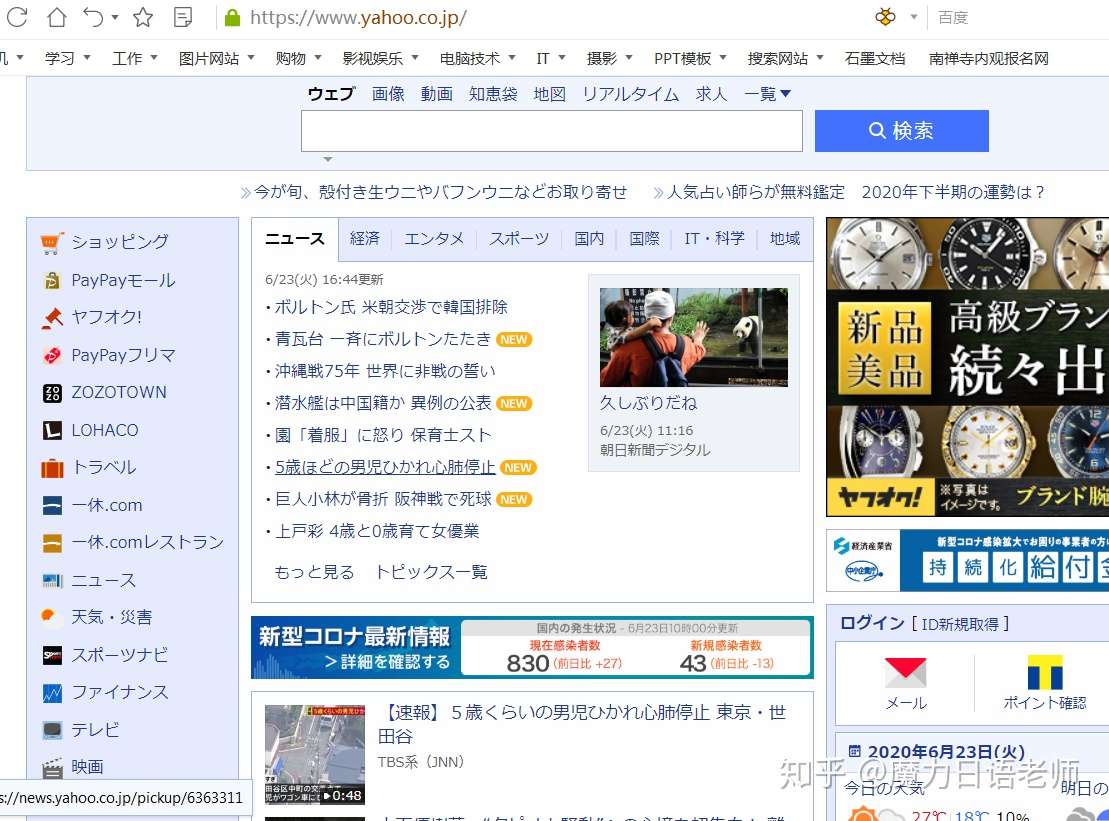
Task: Click the T-point ポイント確認 icon
Action: click(x=1045, y=672)
